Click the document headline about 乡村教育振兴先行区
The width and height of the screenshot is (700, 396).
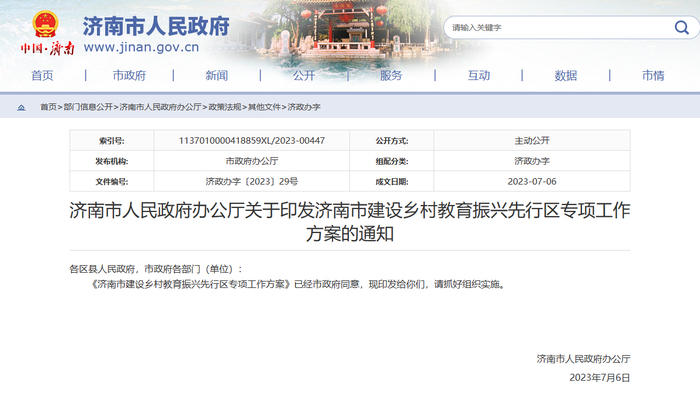[350, 222]
